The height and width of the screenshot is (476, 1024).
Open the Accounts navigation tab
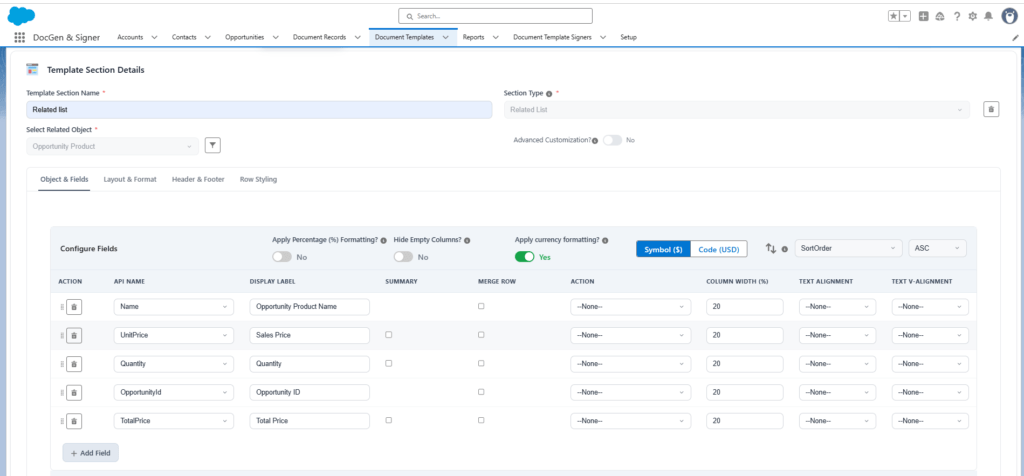[x=130, y=37]
